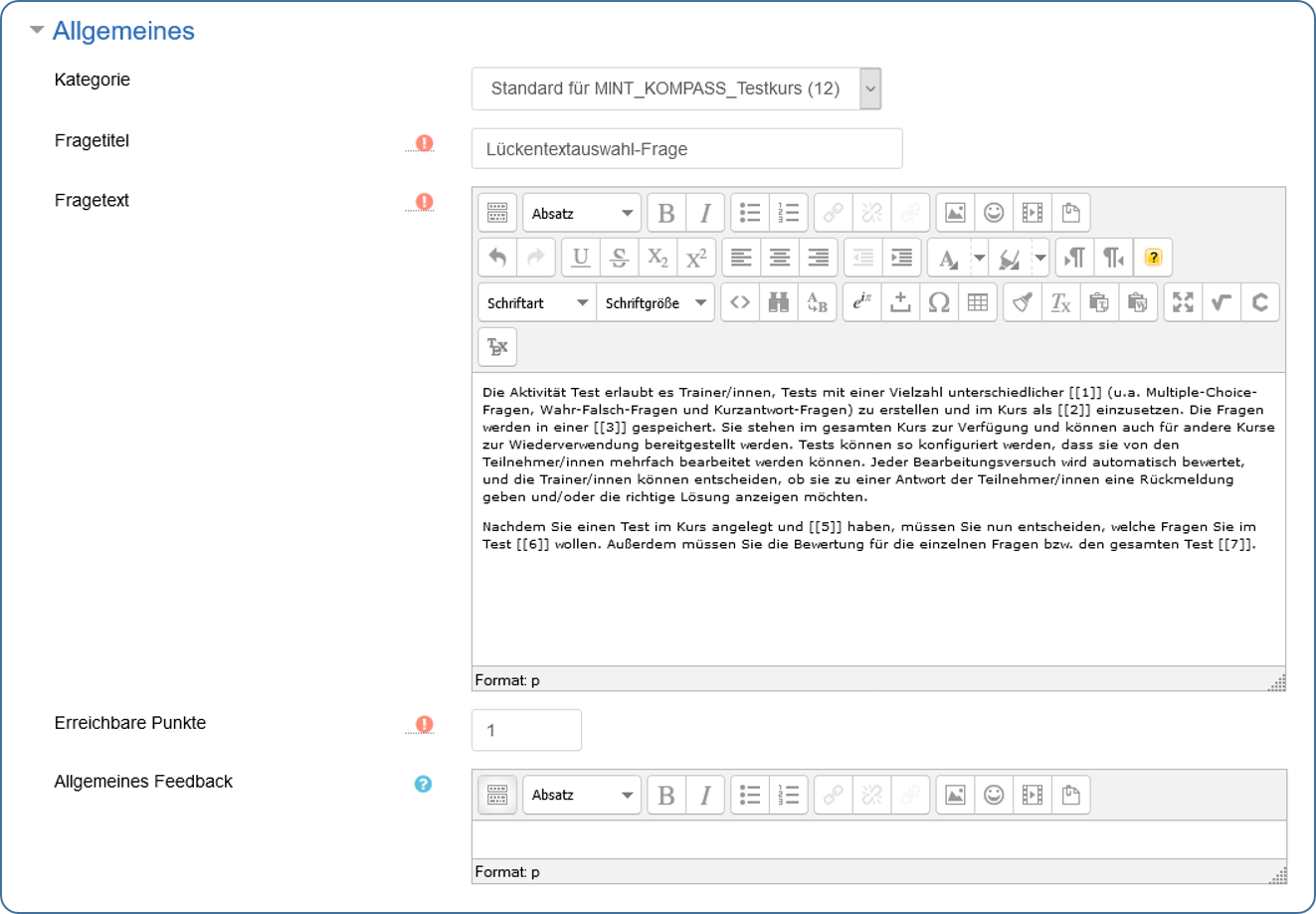This screenshot has width=1316, height=914.
Task: Open the yellow editor help icon
Action: click(x=1153, y=258)
